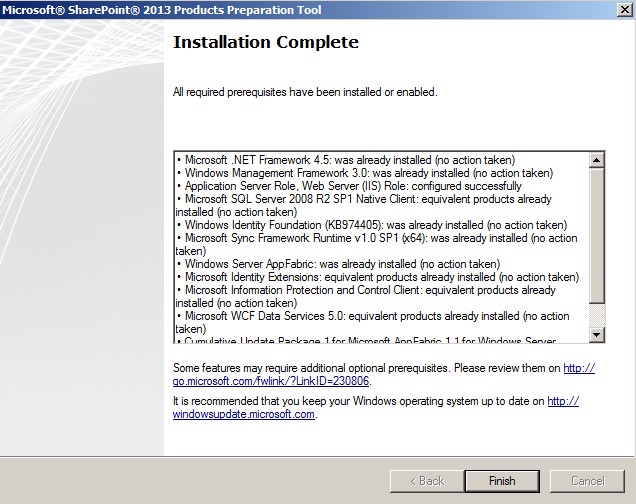
Task: Click the Application Server Role configured line
Action: point(350,186)
